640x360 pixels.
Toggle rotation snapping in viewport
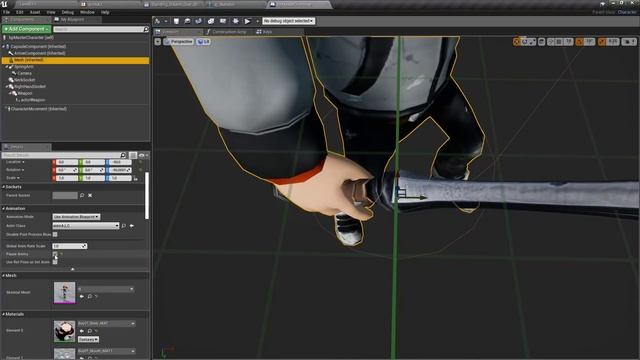(580, 42)
